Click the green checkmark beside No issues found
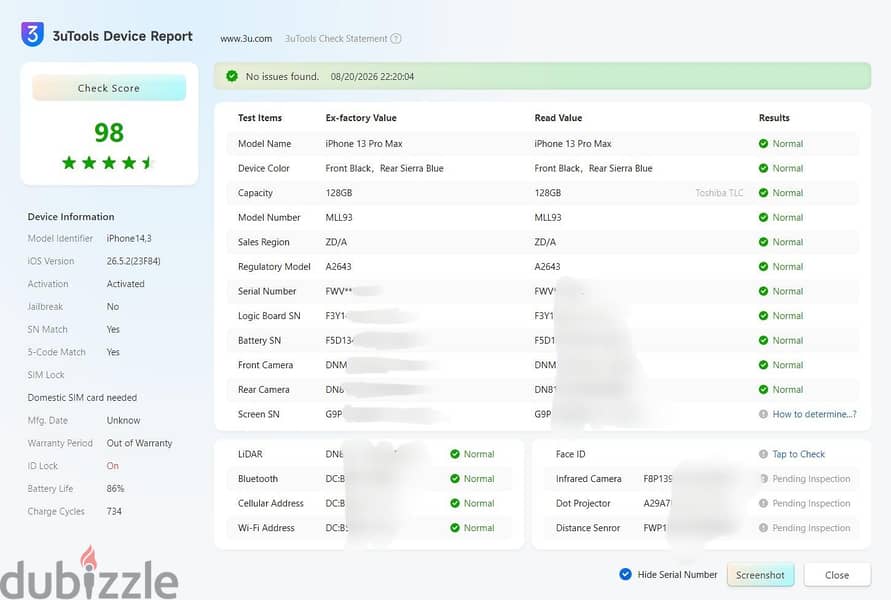The width and height of the screenshot is (891, 600). click(232, 76)
